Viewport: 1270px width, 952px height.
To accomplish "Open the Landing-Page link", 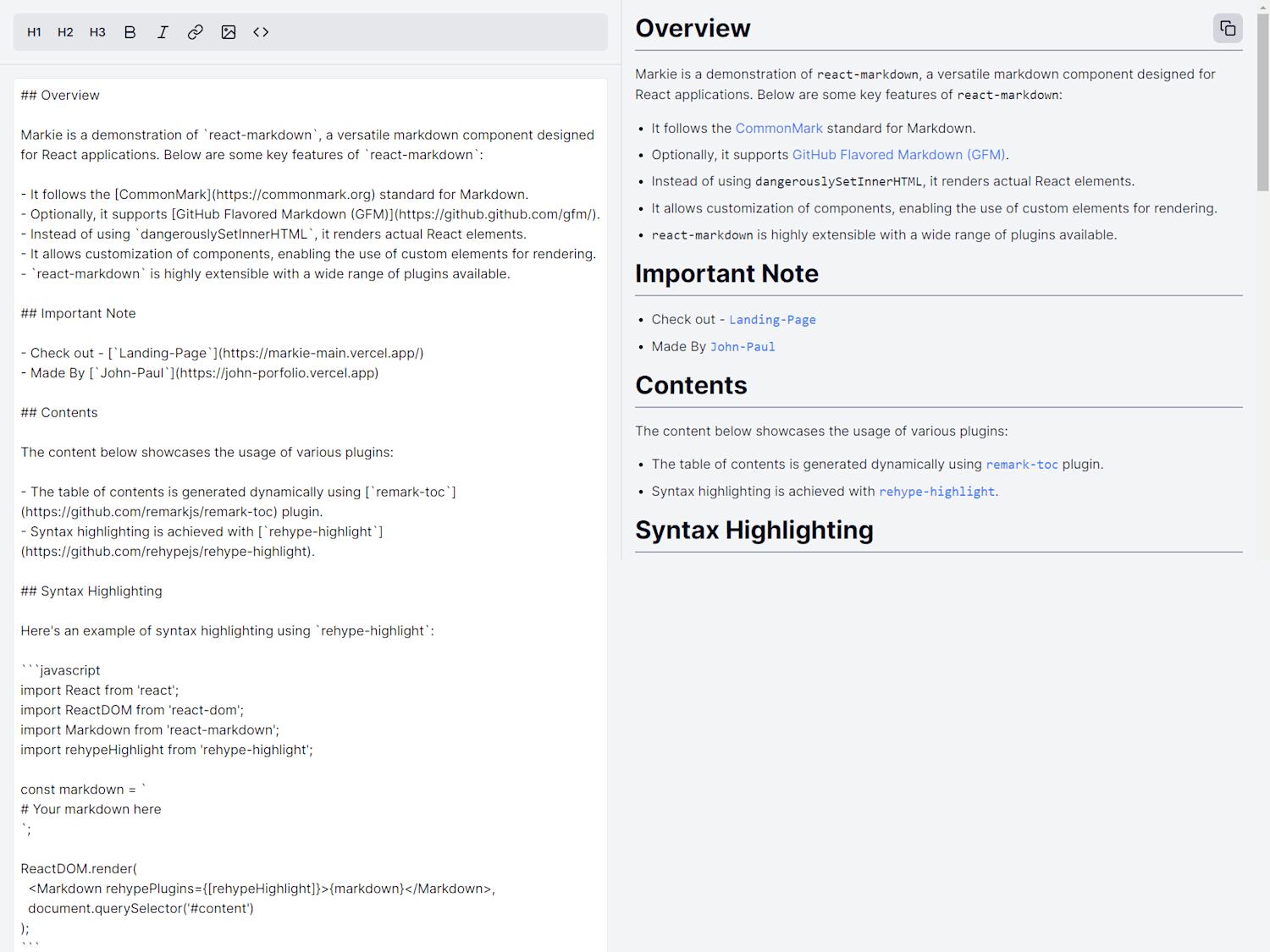I will 772,320.
